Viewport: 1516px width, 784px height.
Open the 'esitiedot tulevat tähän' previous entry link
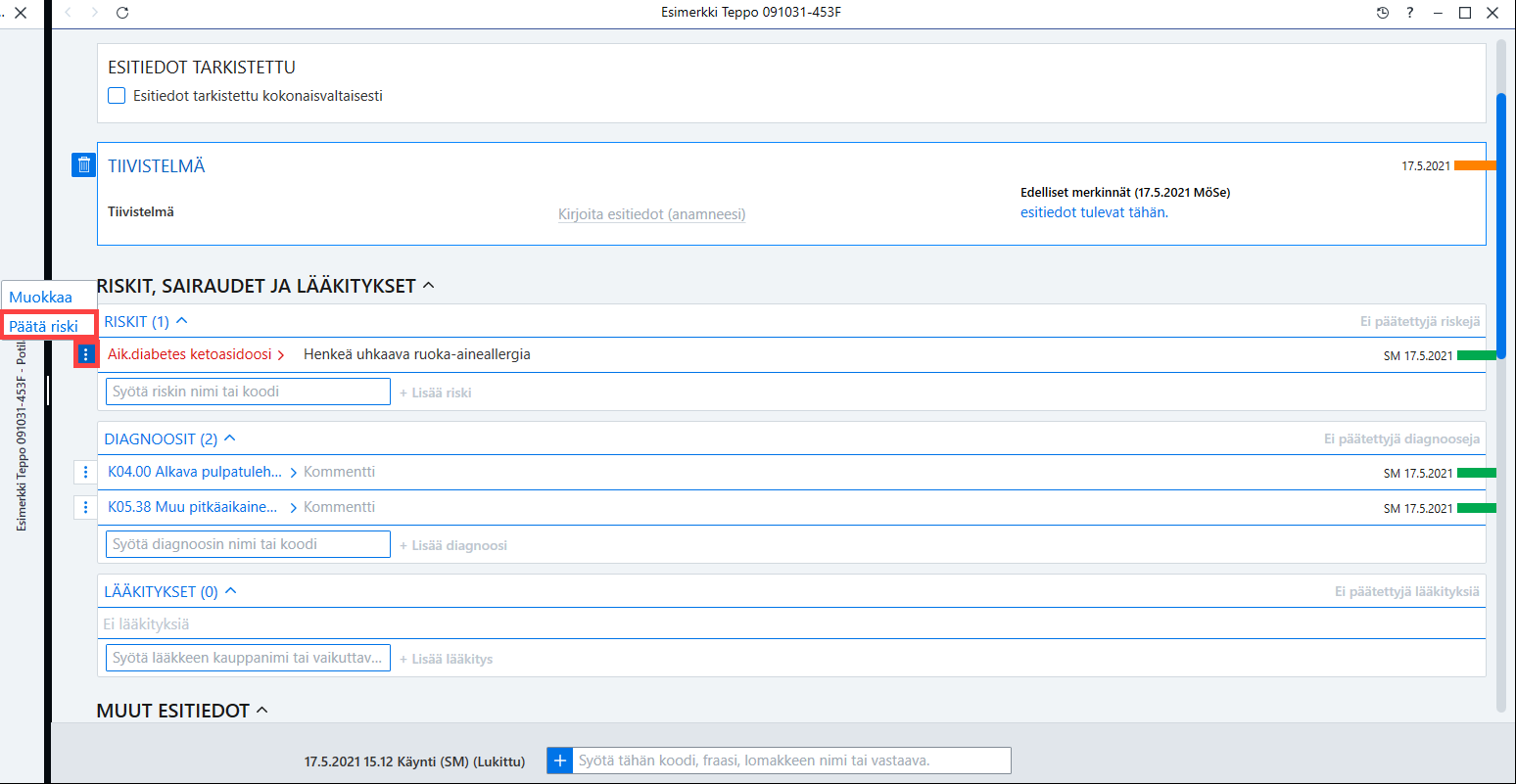point(1094,212)
